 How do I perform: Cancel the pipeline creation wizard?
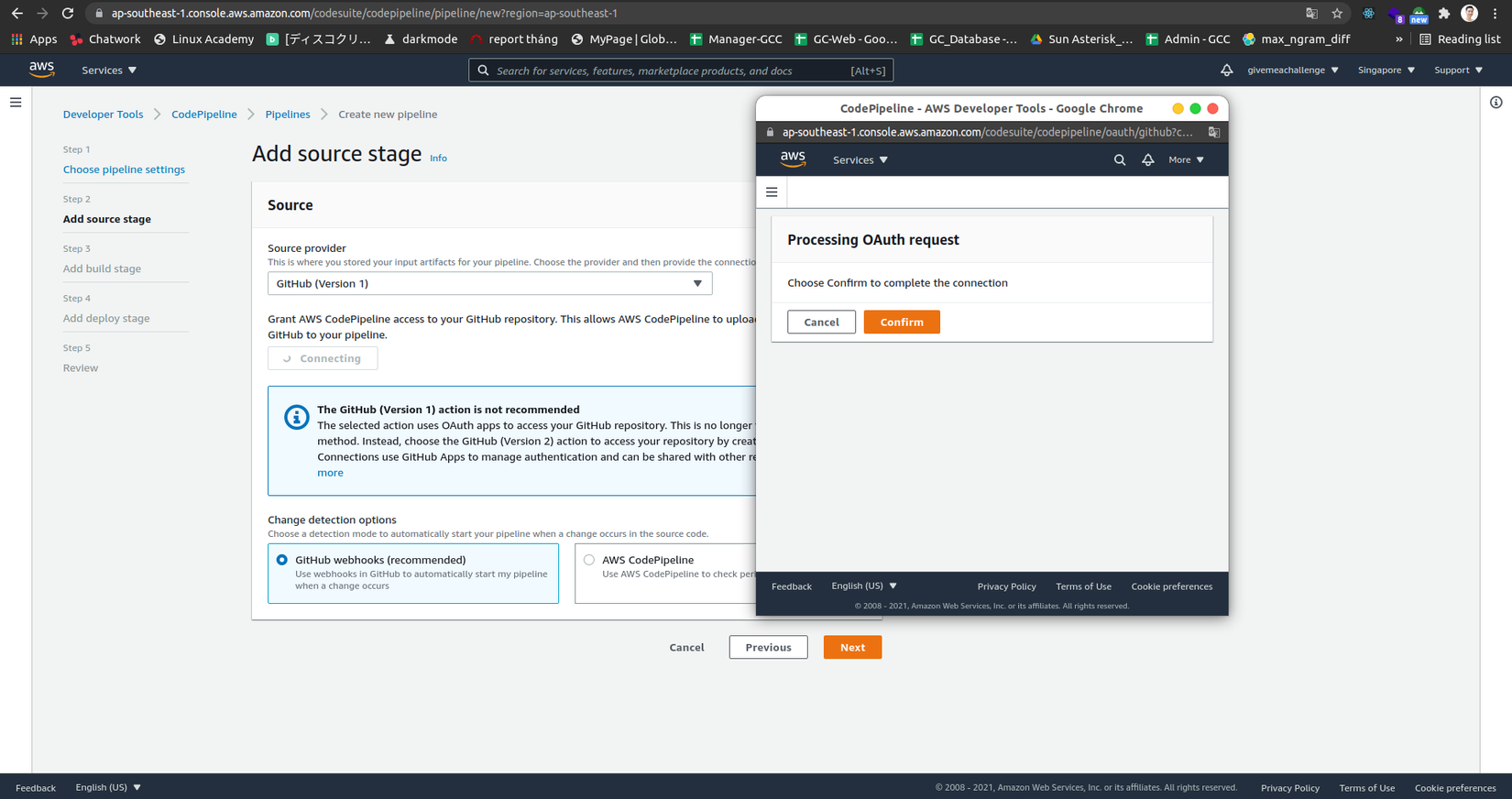tap(686, 647)
